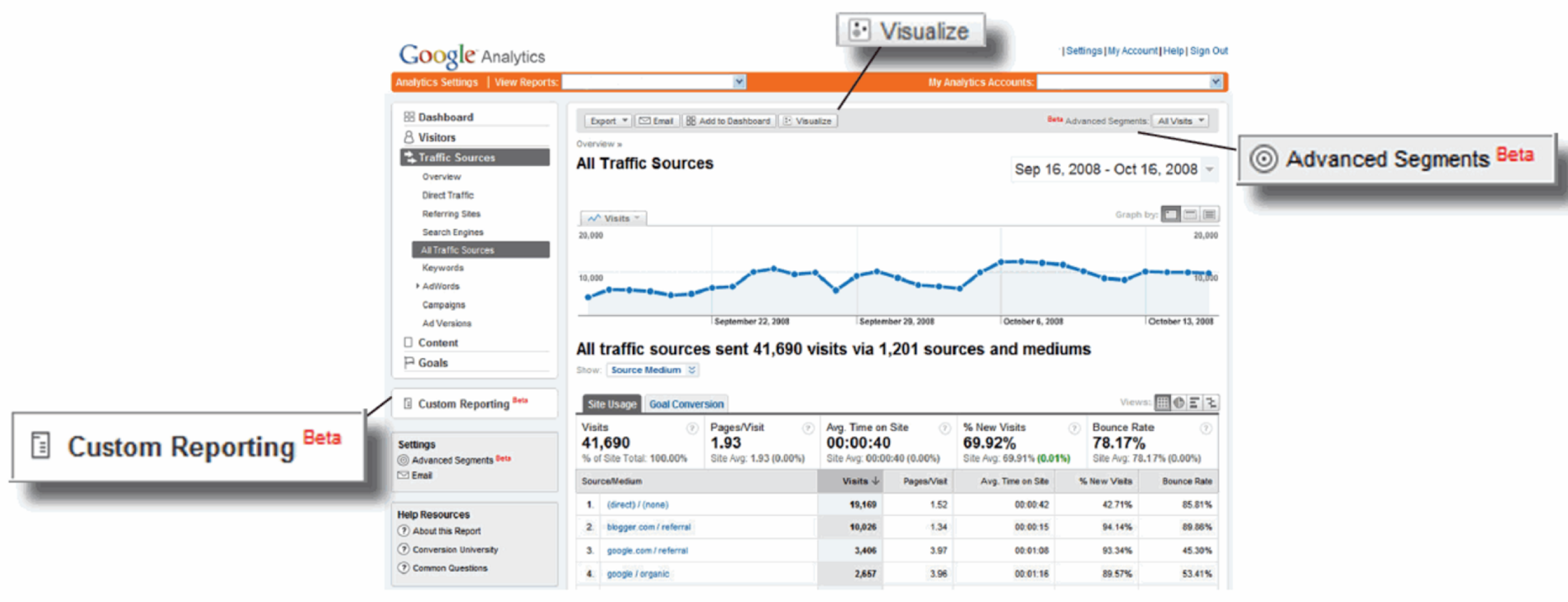Expand the AdWords submenu
The image size is (1568, 602).
[418, 286]
